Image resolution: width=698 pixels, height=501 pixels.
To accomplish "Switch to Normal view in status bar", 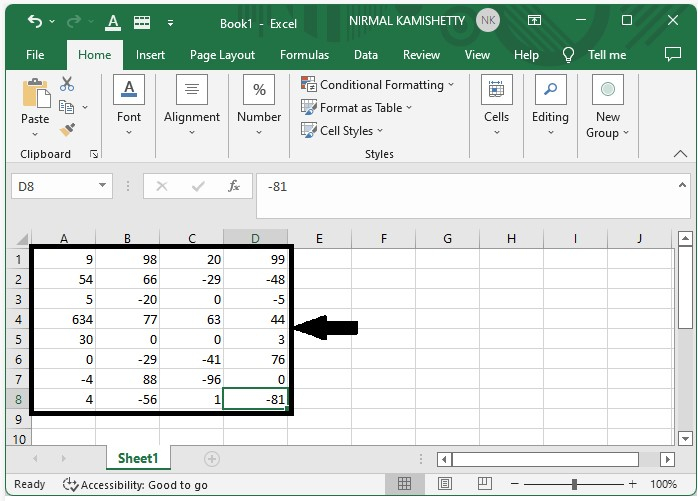I will click(x=405, y=484).
